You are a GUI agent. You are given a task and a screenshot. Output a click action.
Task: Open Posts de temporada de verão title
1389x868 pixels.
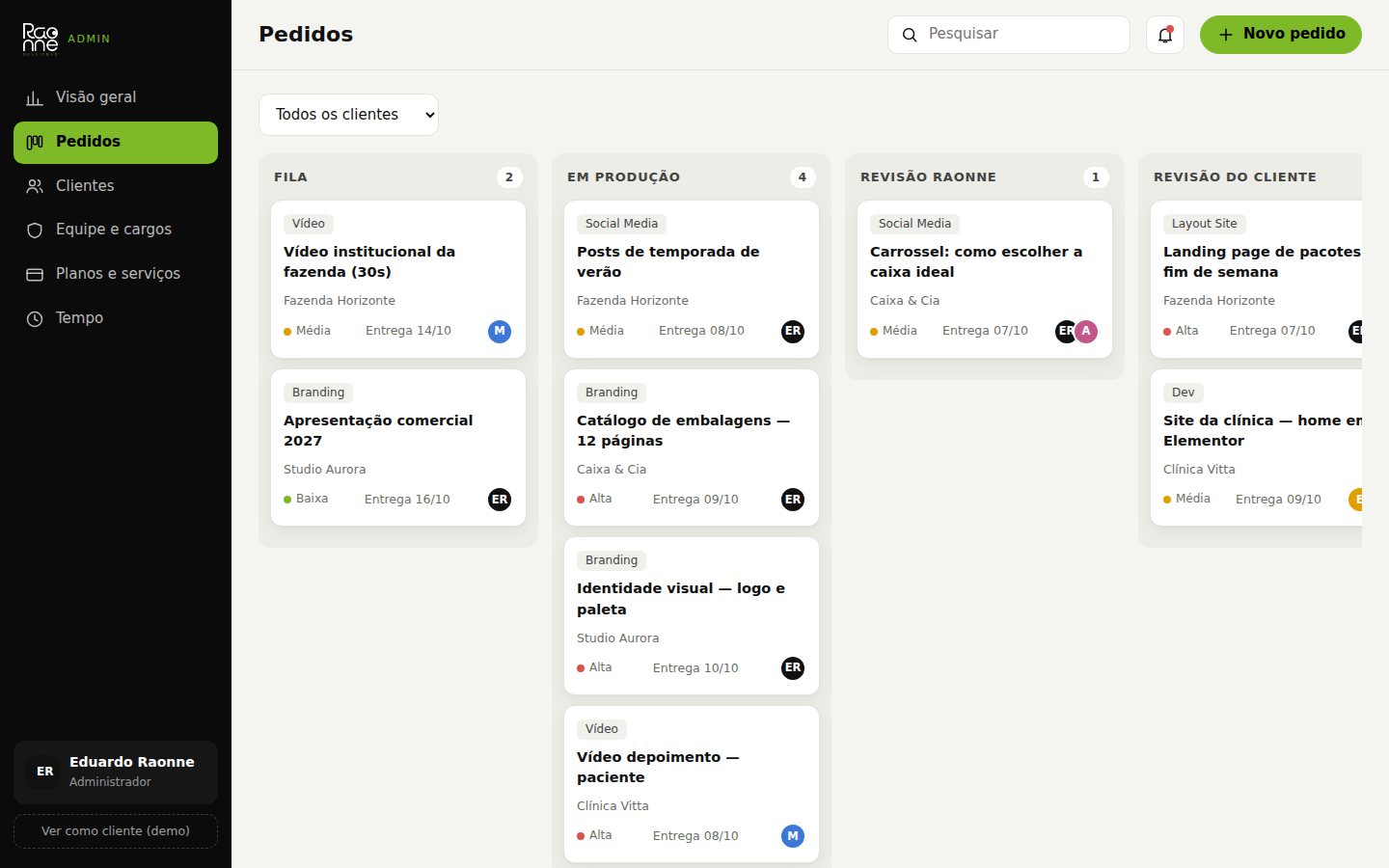[x=667, y=261]
